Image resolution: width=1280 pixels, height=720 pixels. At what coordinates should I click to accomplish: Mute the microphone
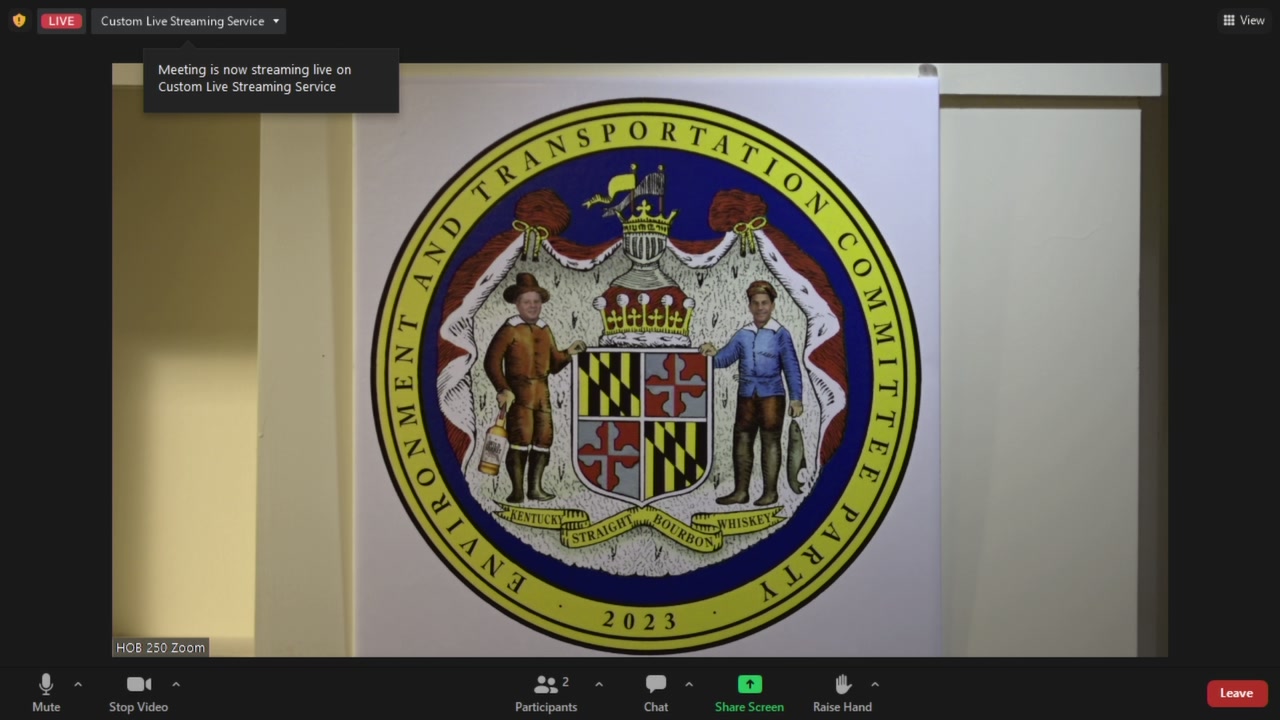46,693
